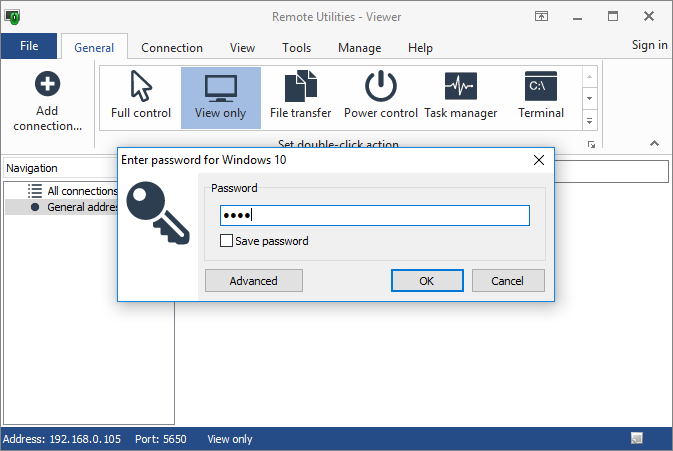
Task: Click into the Password input field
Action: (375, 216)
